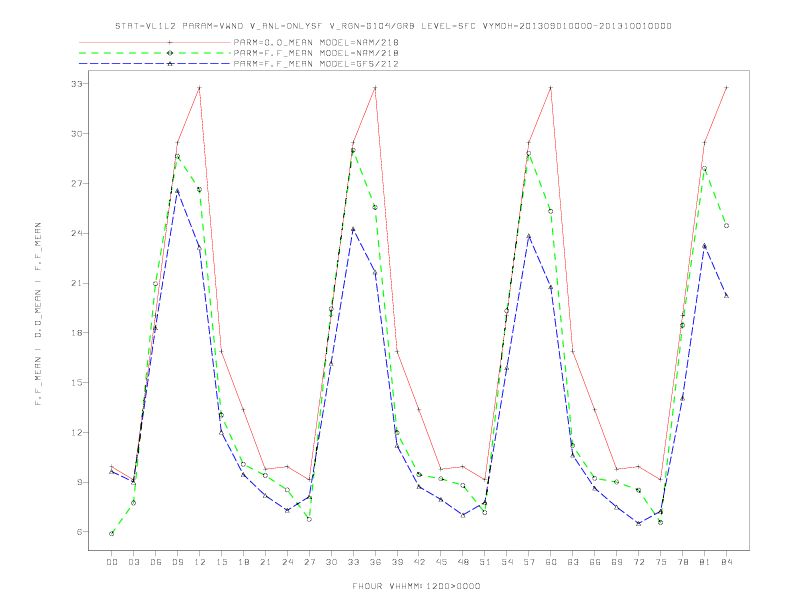Click x-axis forecast hour label 18
792x612 pixels.
pyautogui.click(x=243, y=562)
